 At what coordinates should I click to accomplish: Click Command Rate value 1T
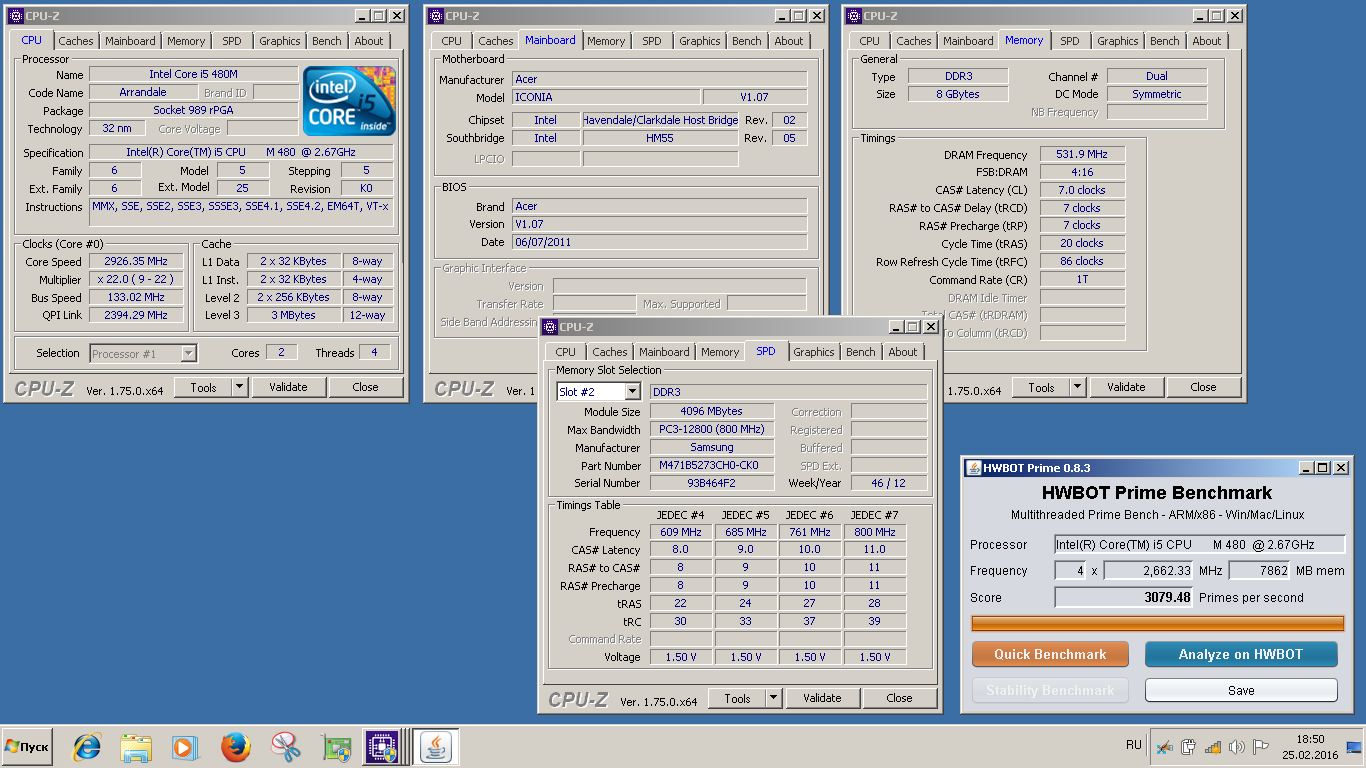click(1082, 280)
